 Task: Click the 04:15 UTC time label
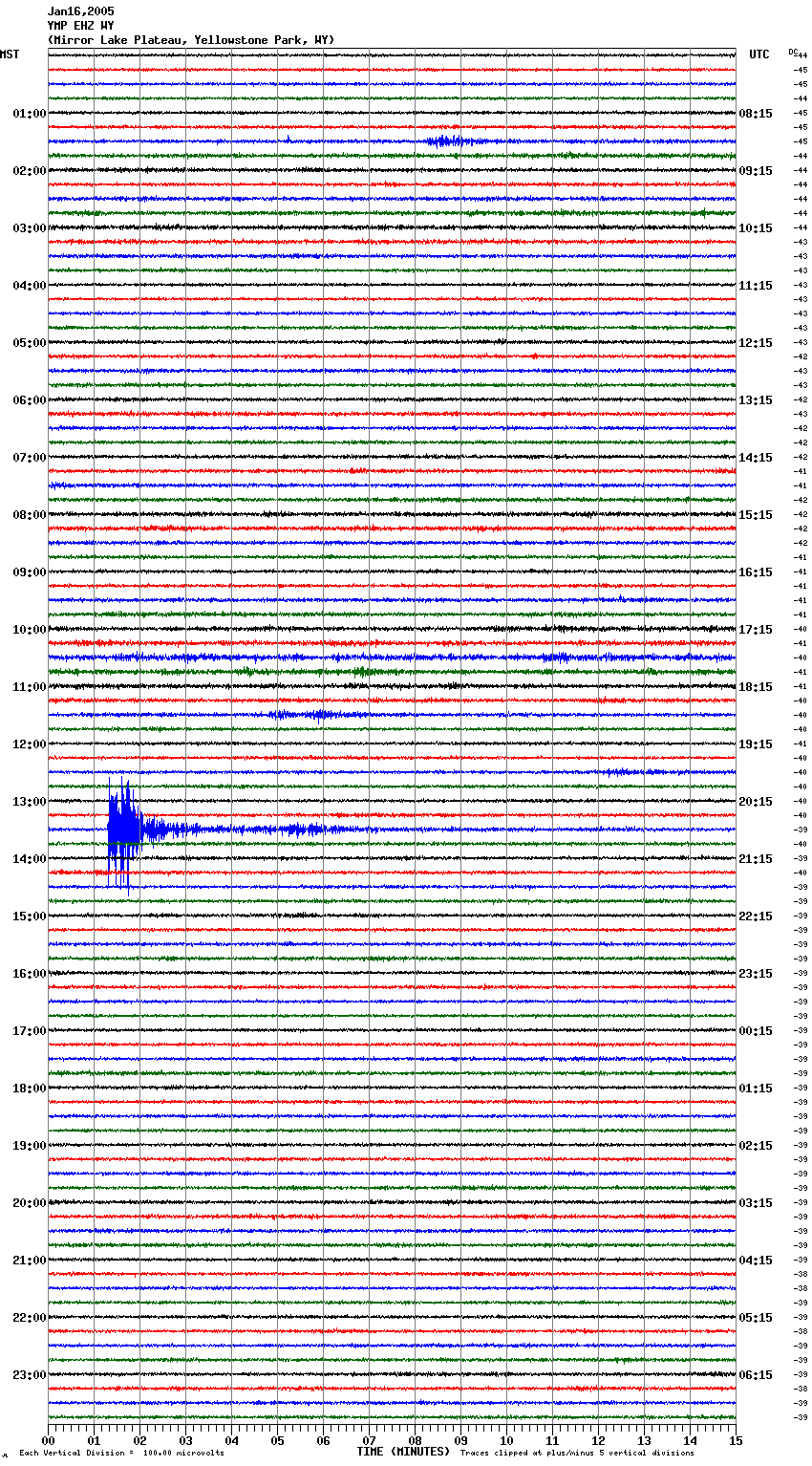[756, 1261]
